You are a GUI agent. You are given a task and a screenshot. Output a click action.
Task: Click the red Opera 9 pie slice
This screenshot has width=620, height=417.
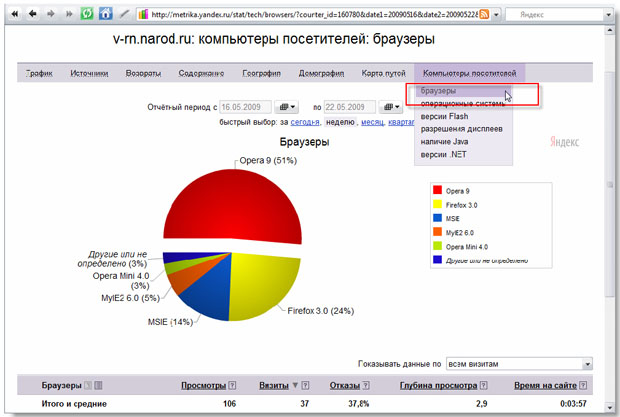click(x=232, y=206)
